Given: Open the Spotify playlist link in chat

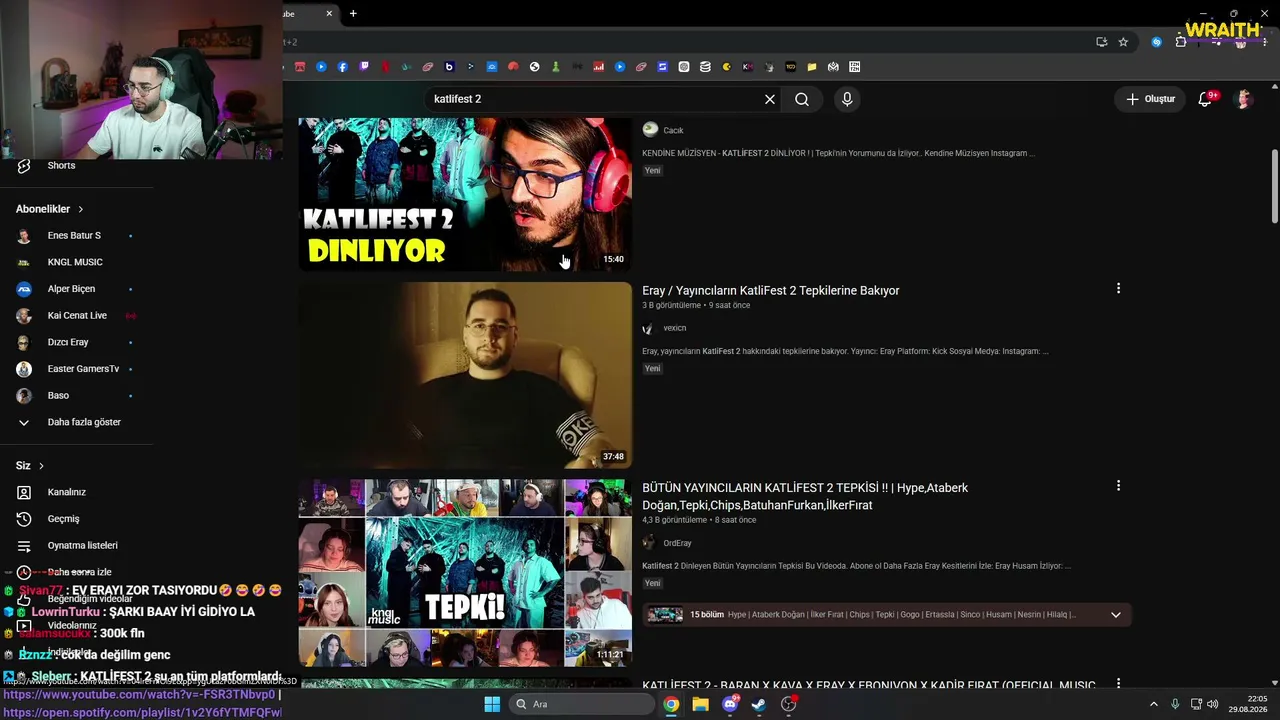Looking at the screenshot, I should pyautogui.click(x=142, y=712).
